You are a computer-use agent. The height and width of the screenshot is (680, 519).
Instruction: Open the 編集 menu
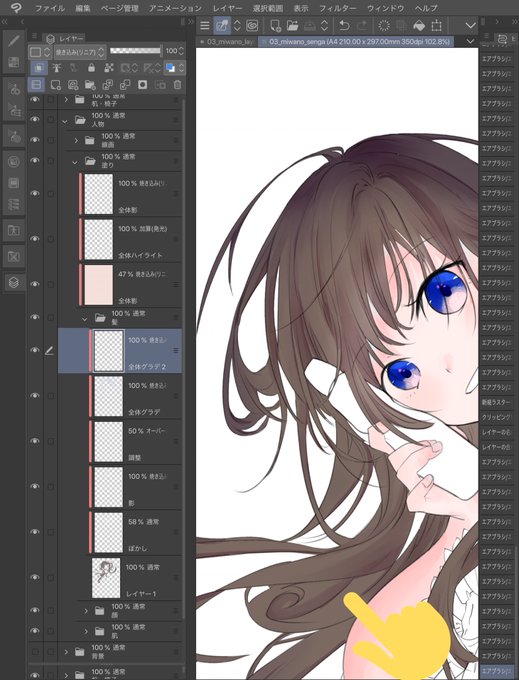[83, 8]
